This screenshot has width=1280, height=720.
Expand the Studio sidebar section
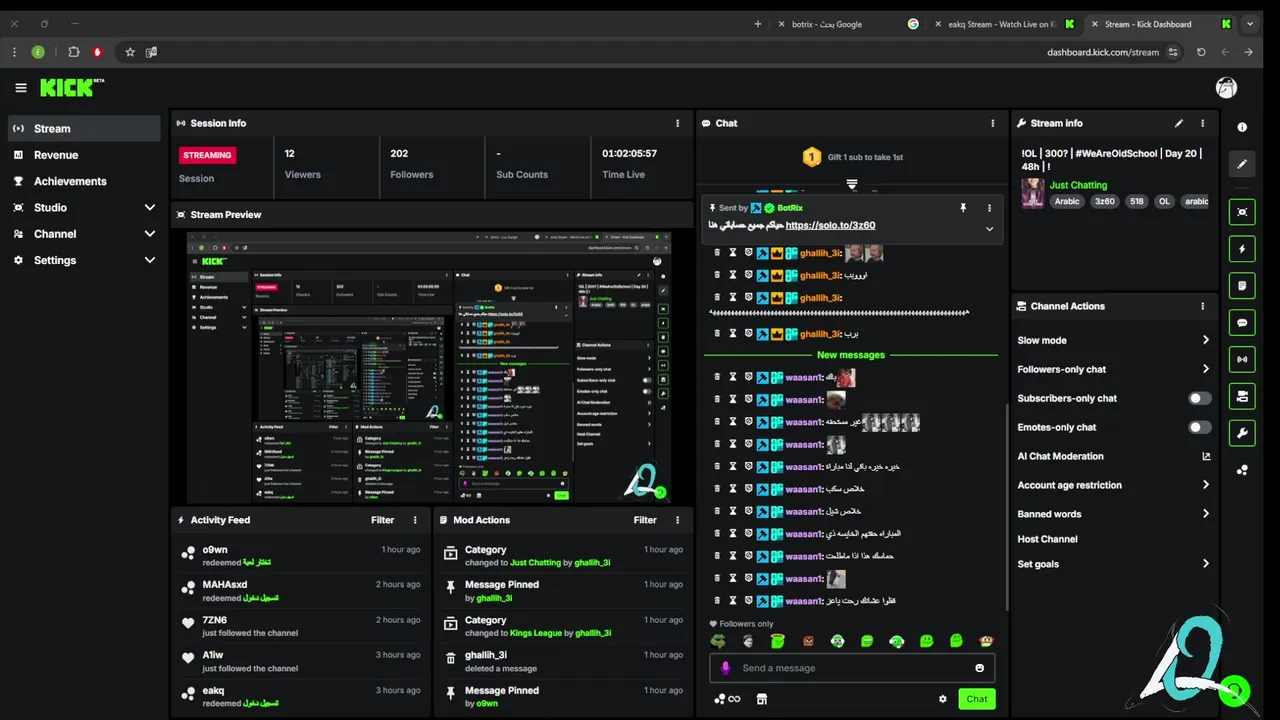coord(84,207)
